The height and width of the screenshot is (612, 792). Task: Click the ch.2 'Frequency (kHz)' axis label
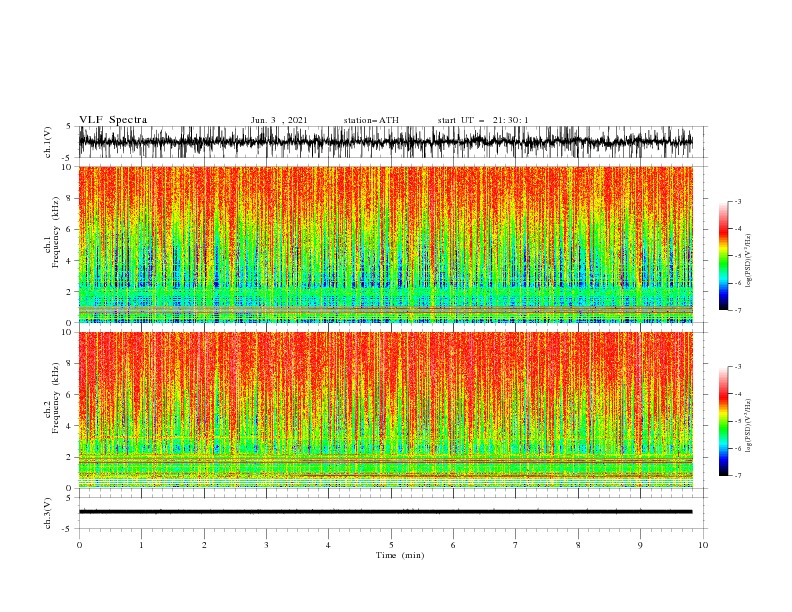[x=56, y=398]
